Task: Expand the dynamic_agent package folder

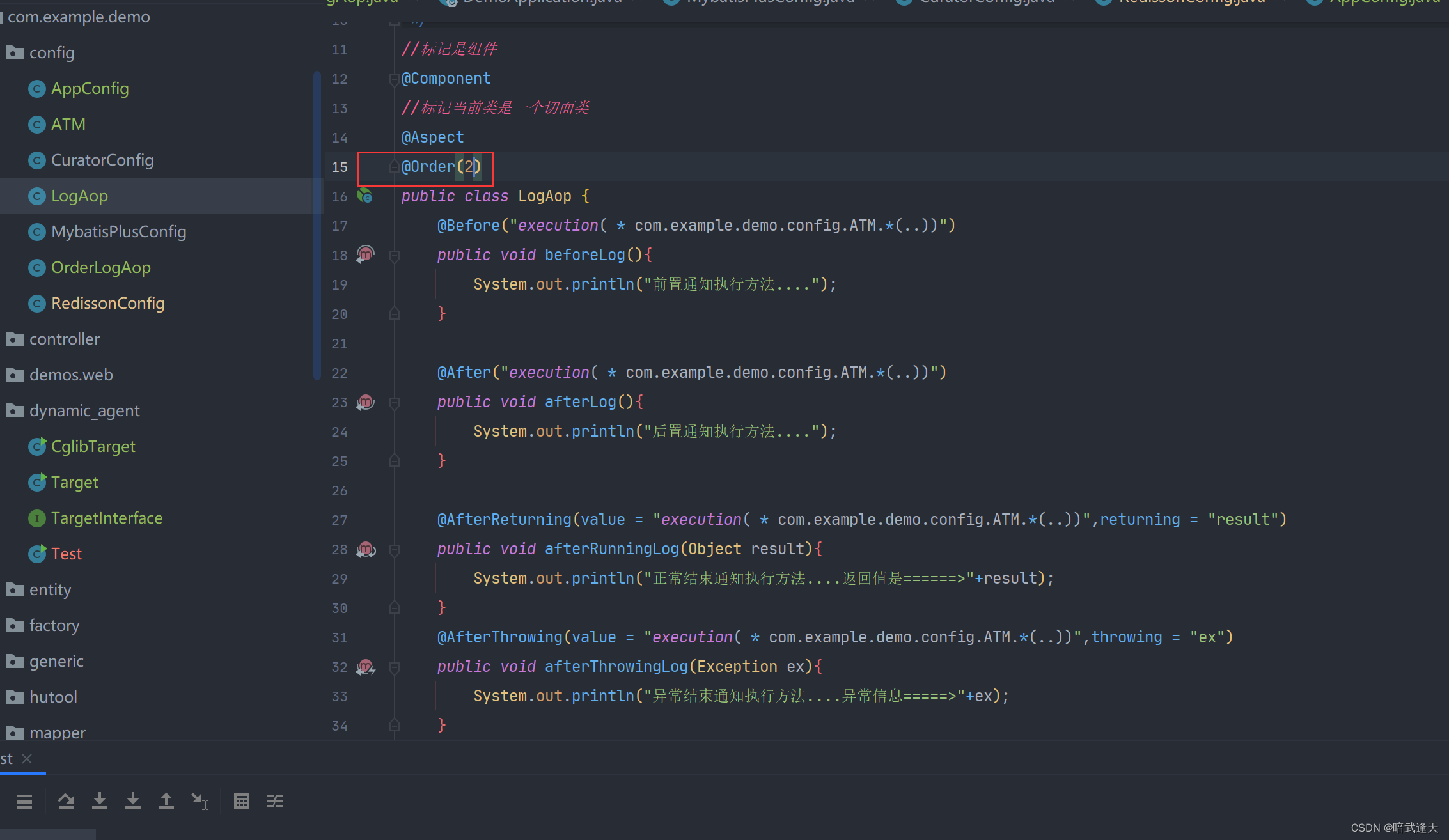Action: point(85,411)
